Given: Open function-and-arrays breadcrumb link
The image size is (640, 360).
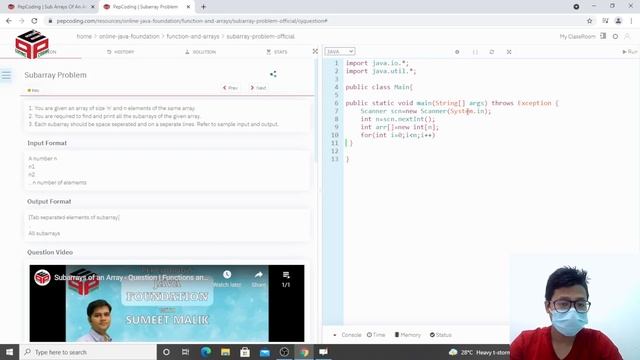Looking at the screenshot, I should click(x=193, y=36).
